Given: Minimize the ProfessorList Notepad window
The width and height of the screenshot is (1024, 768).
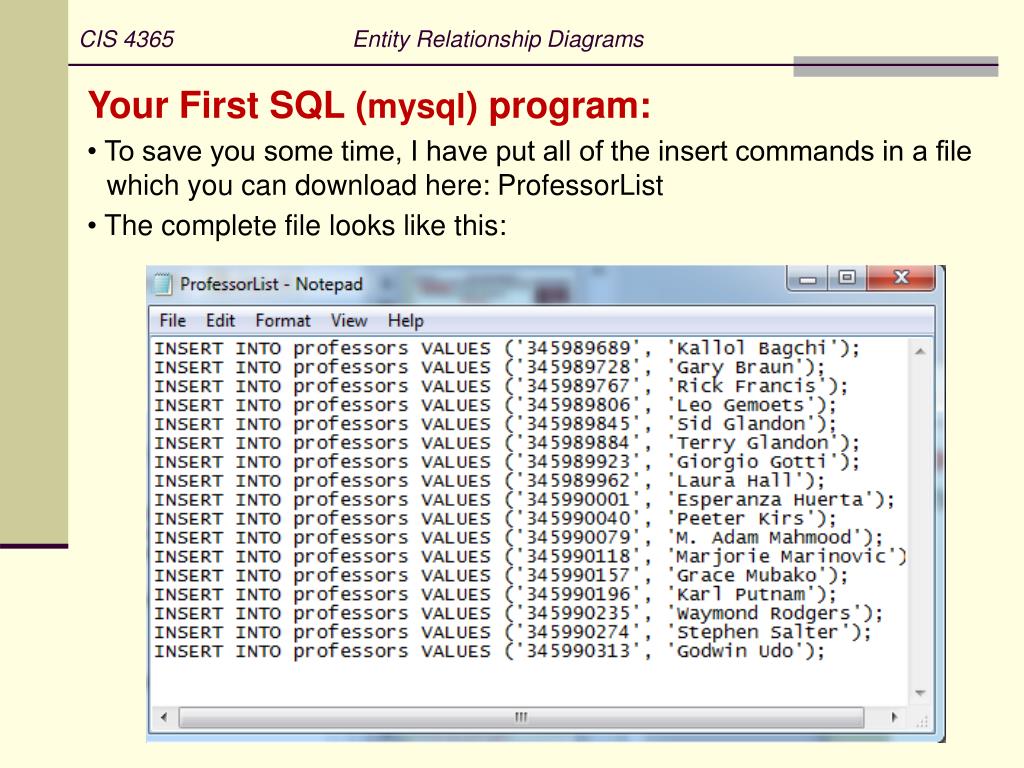Looking at the screenshot, I should (x=808, y=278).
